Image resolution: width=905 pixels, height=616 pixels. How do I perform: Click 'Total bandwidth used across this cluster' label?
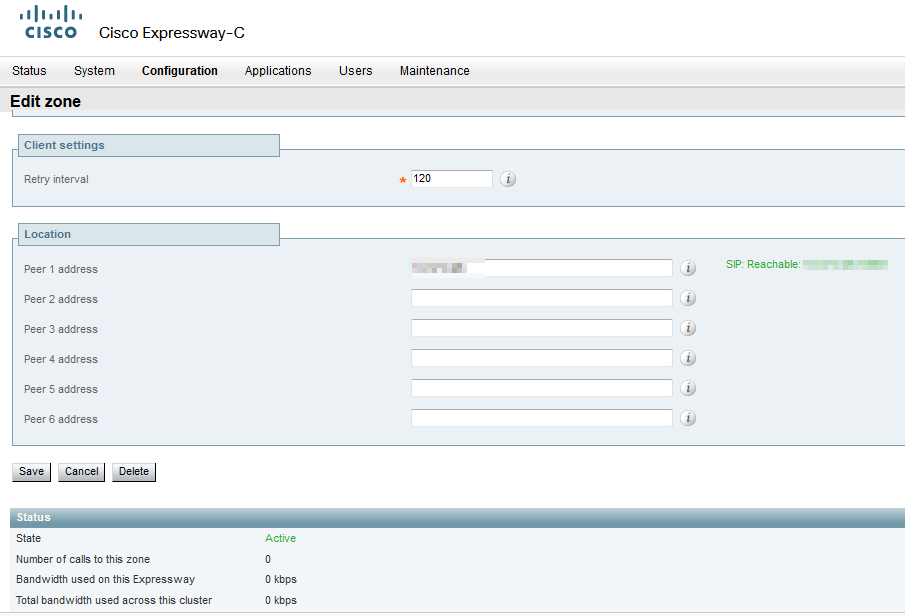114,600
